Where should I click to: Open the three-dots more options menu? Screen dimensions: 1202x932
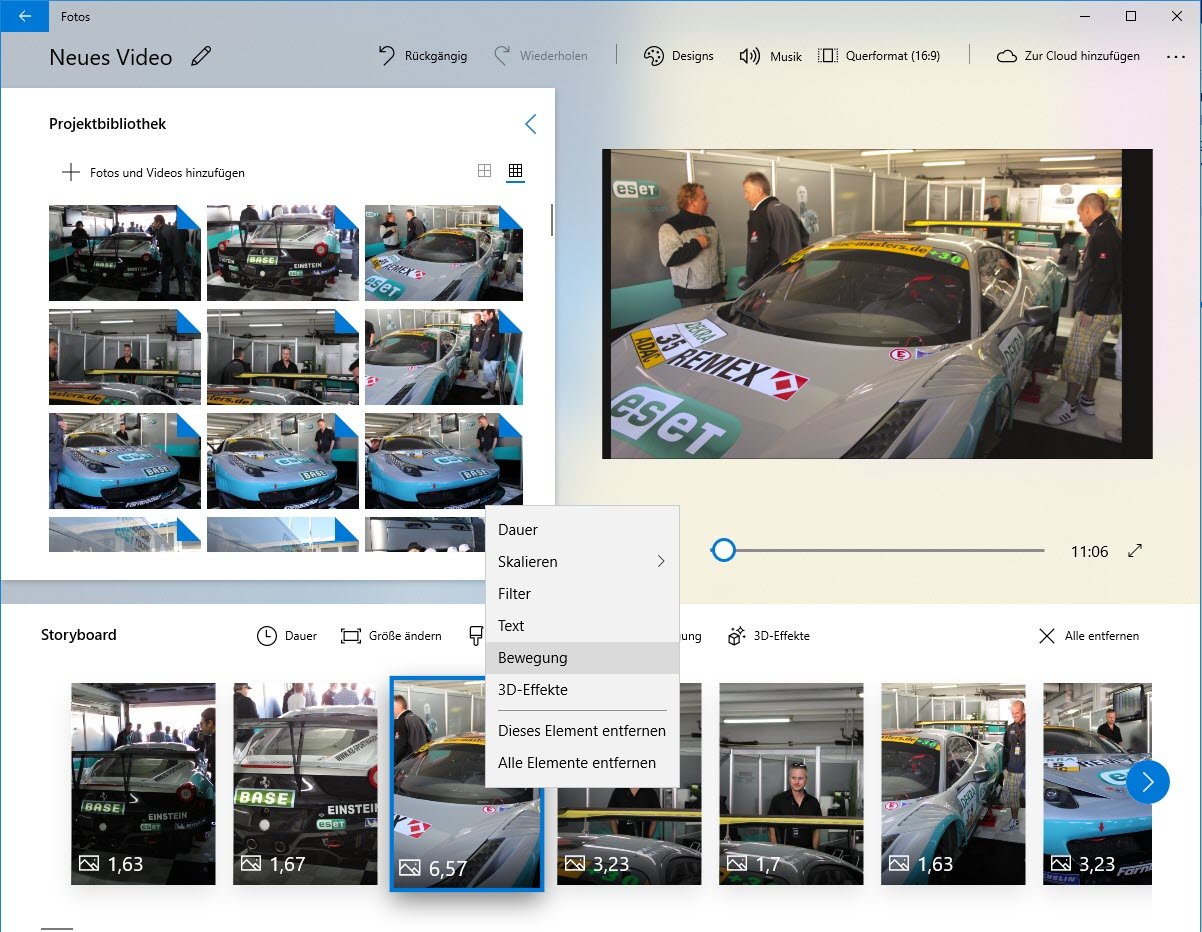[x=1175, y=57]
